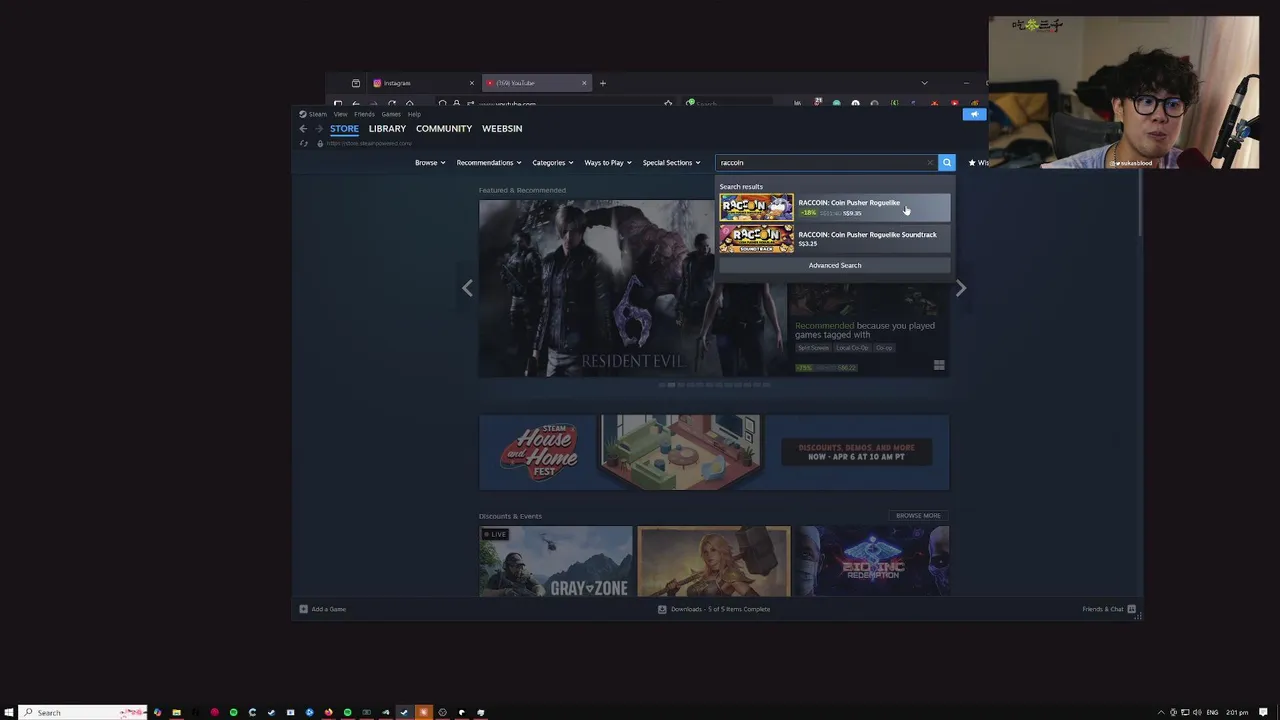Expand the Browse dropdown

click(x=431, y=162)
